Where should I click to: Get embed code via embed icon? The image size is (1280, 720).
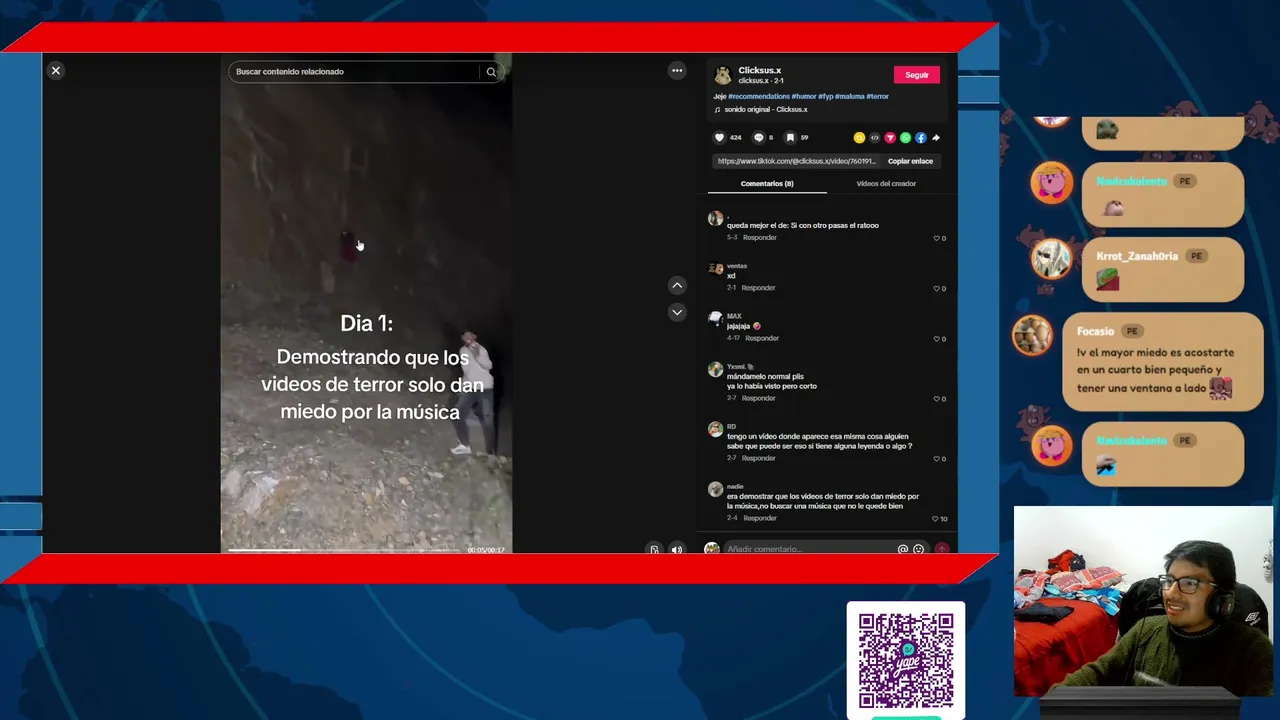[875, 138]
